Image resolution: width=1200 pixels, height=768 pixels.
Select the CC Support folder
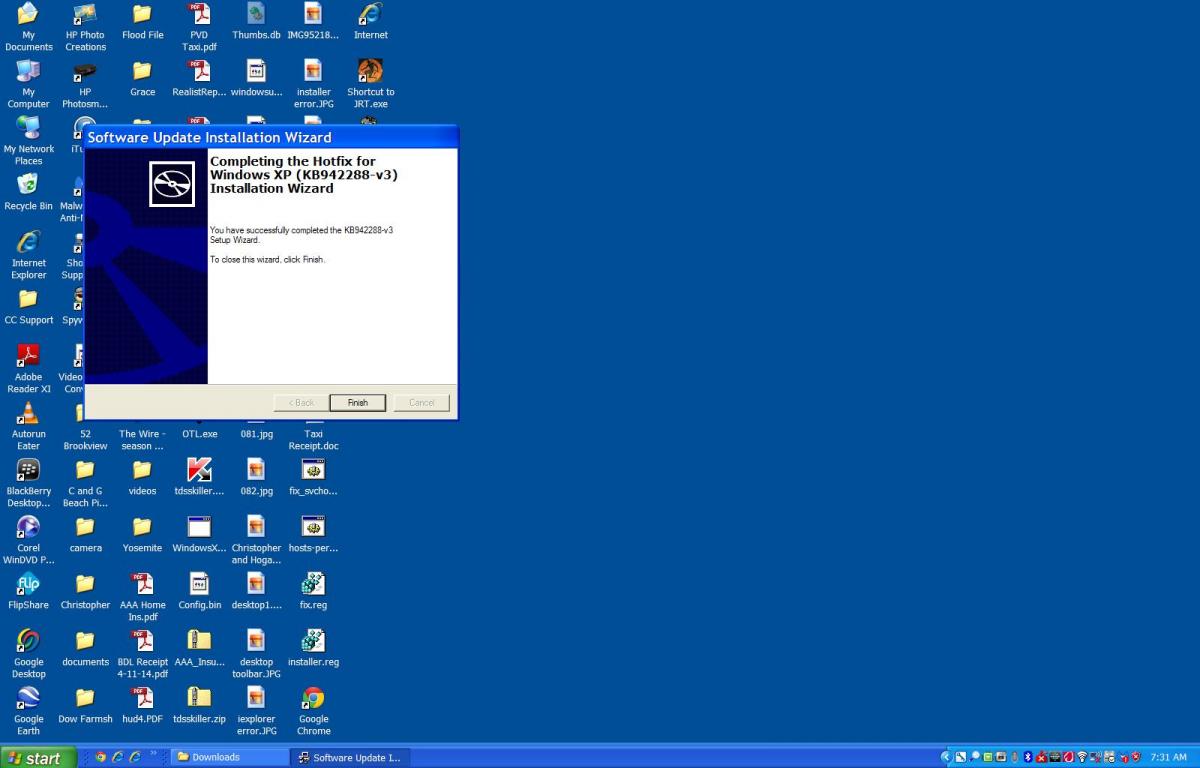tap(29, 307)
